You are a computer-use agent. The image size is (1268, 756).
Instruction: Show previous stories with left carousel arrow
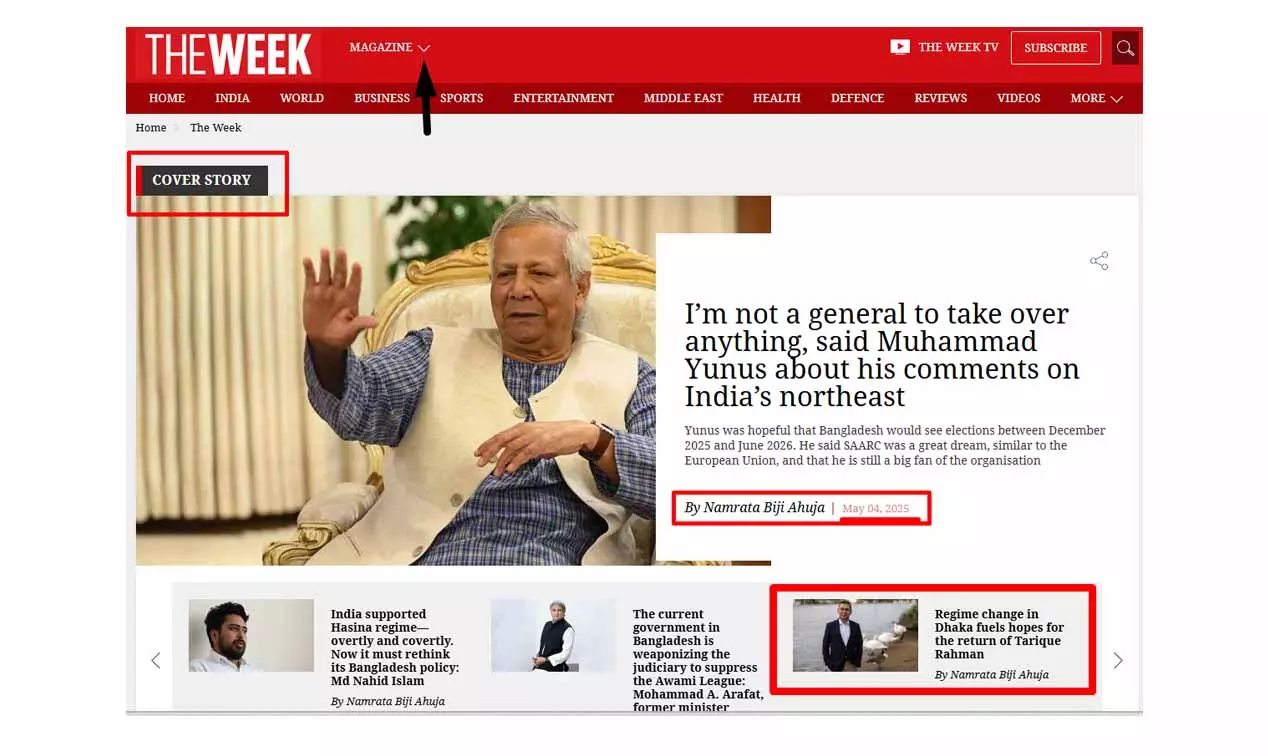pyautogui.click(x=155, y=660)
